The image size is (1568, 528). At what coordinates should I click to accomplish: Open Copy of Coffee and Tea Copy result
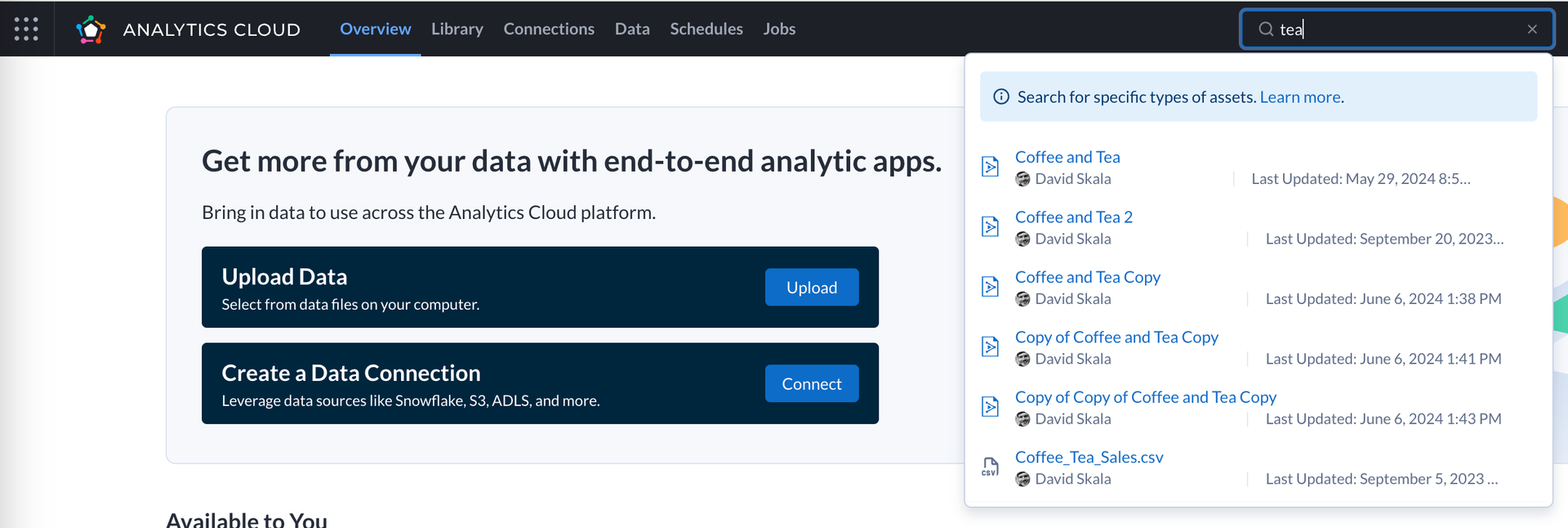click(x=1116, y=337)
